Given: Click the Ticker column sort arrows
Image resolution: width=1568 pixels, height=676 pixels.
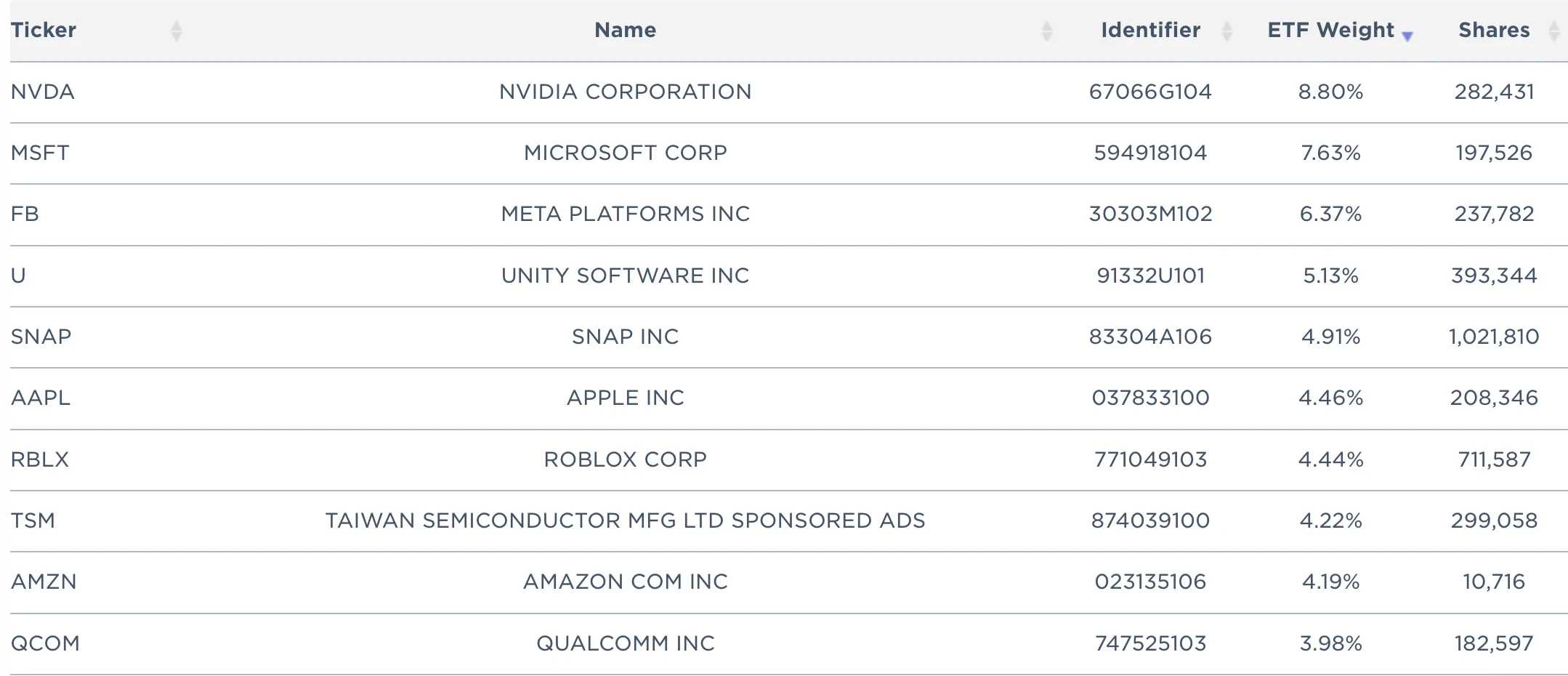Looking at the screenshot, I should pyautogui.click(x=176, y=31).
